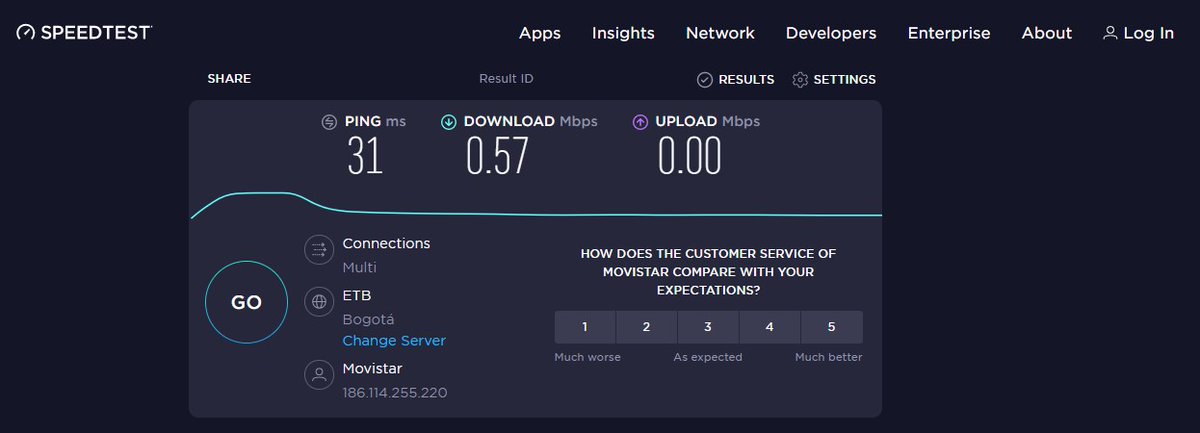Click the Connections label

point(386,243)
